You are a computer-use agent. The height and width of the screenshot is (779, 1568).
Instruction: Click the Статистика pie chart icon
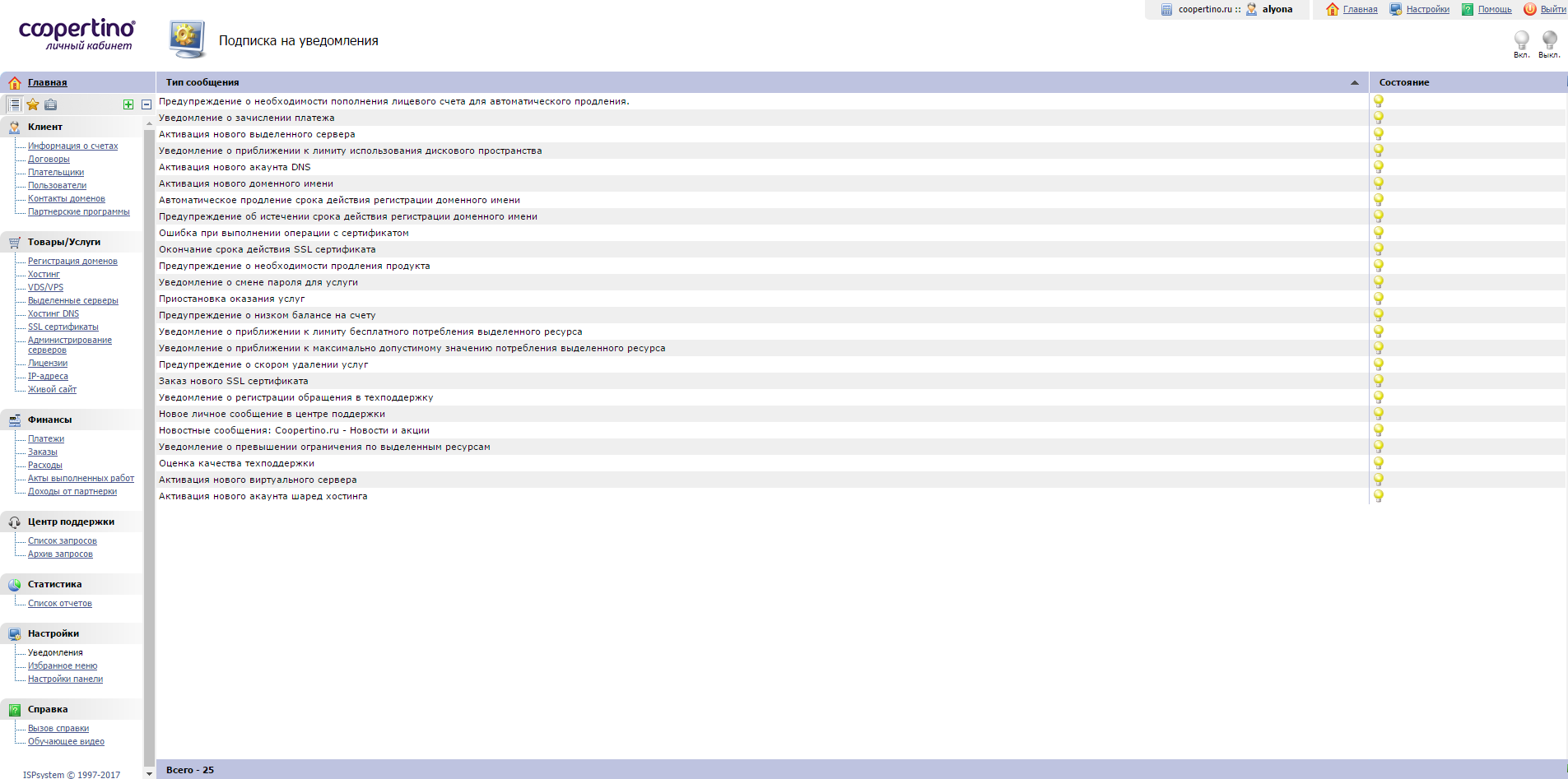(x=15, y=584)
